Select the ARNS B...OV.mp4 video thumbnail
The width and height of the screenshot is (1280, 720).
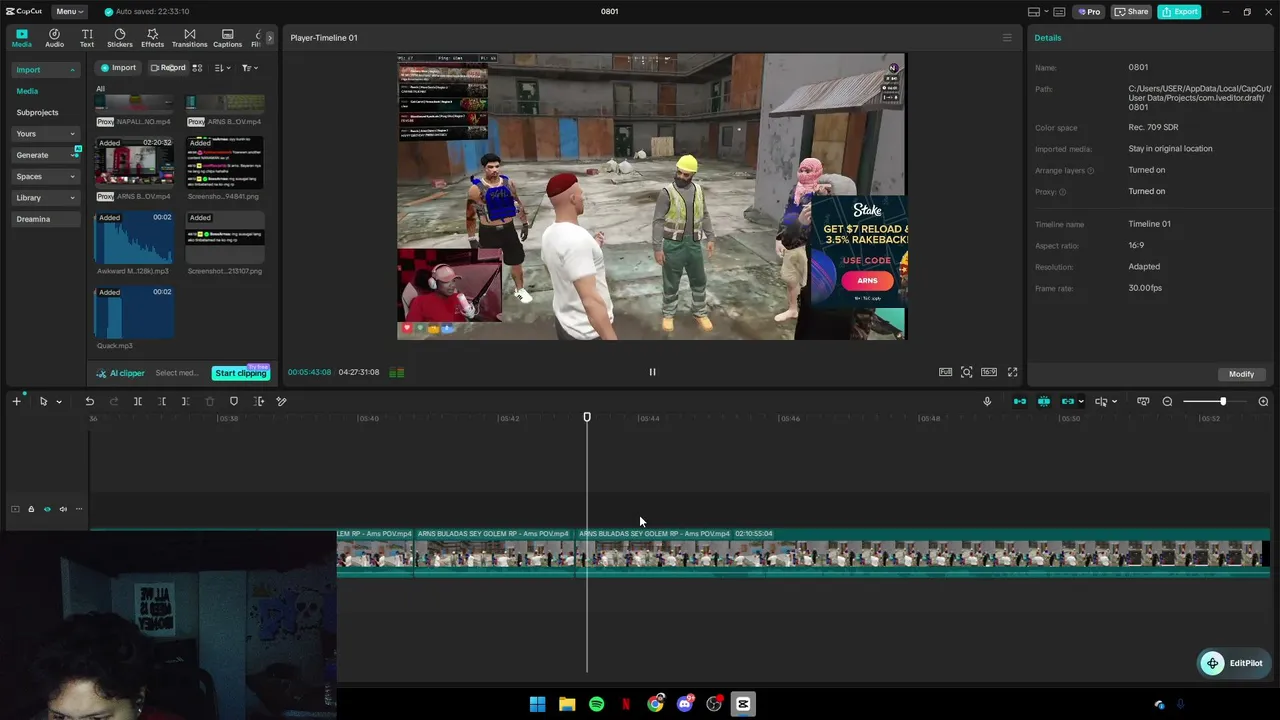click(134, 162)
